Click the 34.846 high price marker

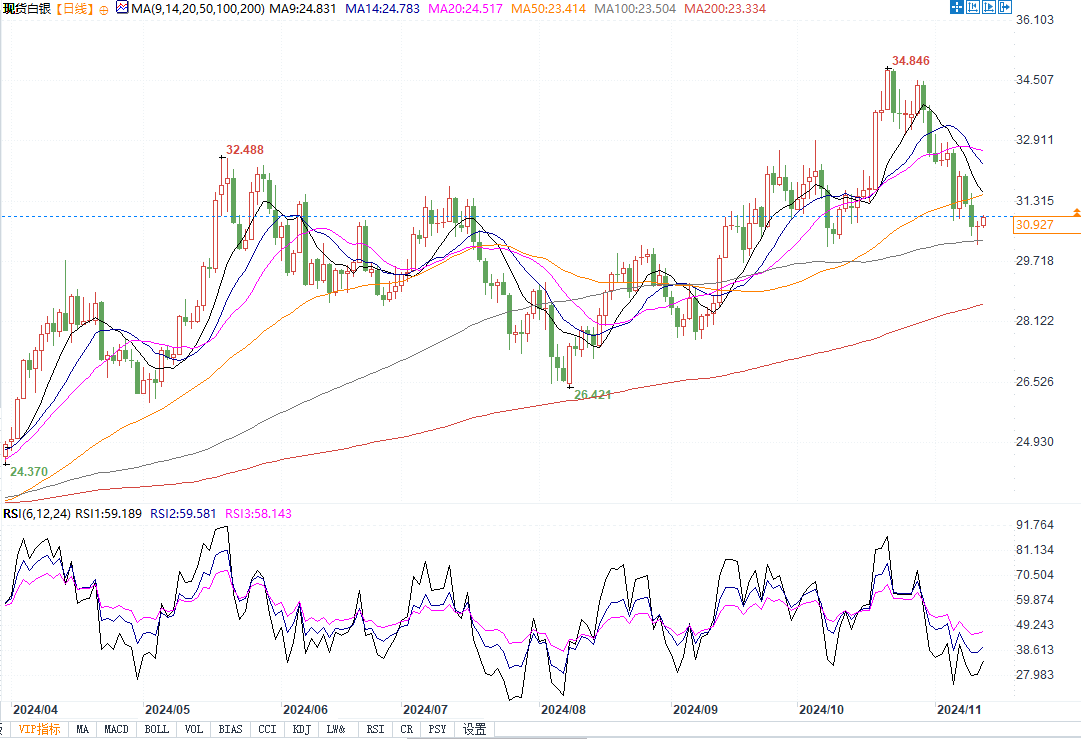coord(911,61)
